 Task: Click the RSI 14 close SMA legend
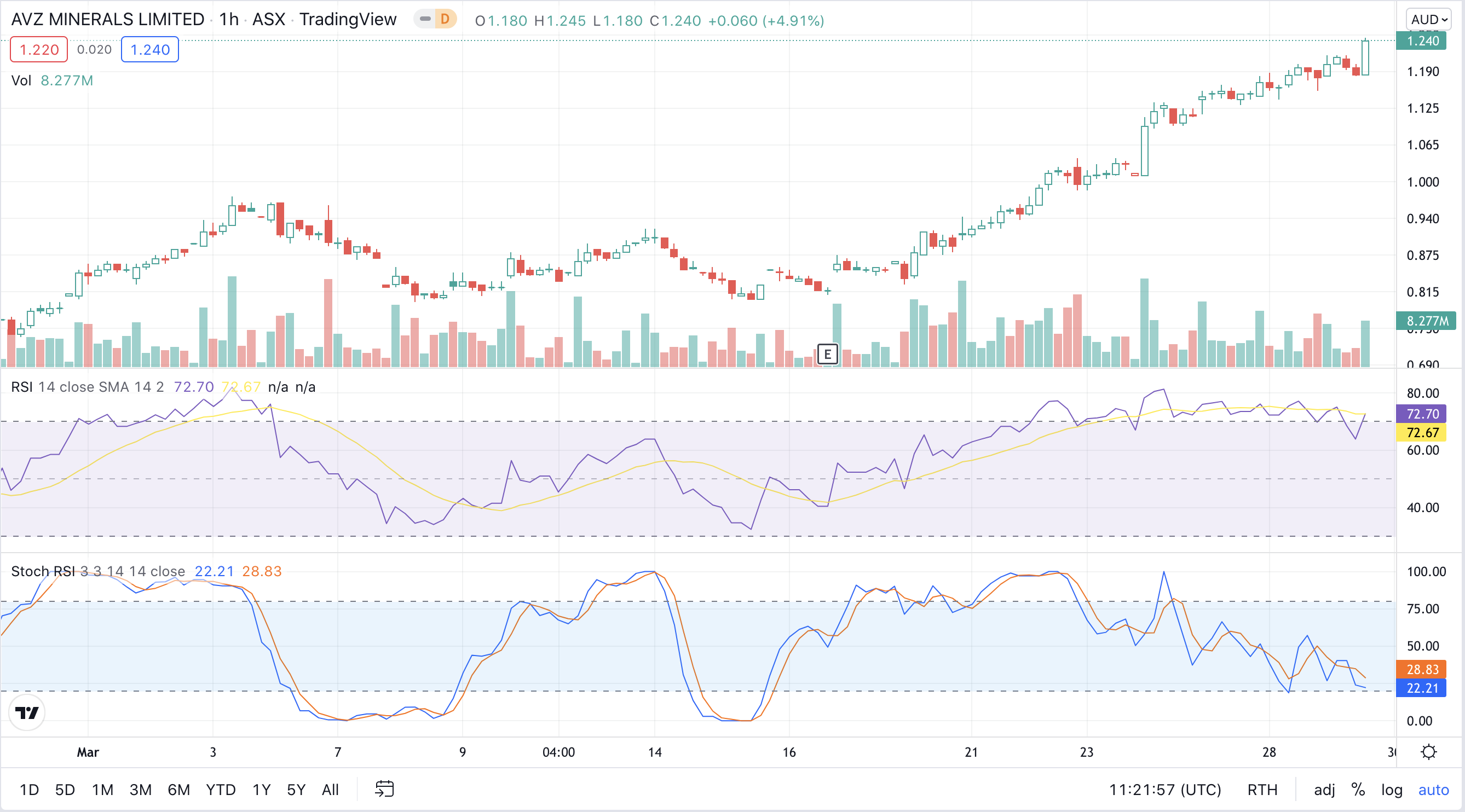(88, 387)
